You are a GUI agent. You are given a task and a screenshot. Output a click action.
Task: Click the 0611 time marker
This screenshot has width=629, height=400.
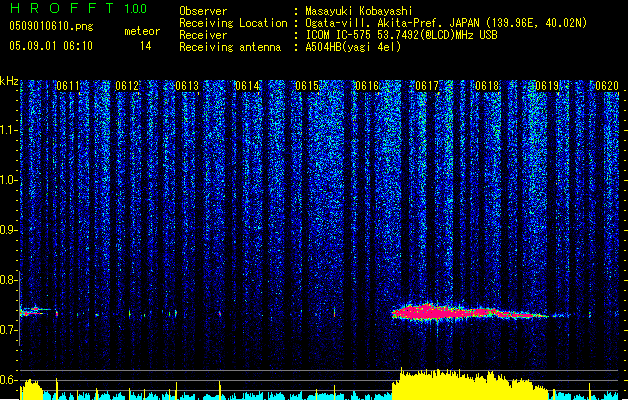(x=68, y=86)
